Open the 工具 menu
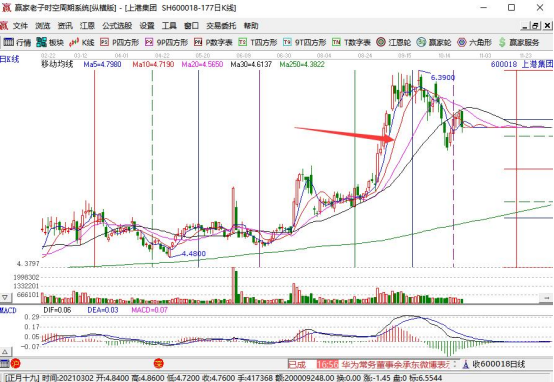Screen dimensions: 554x382 tap(169, 25)
